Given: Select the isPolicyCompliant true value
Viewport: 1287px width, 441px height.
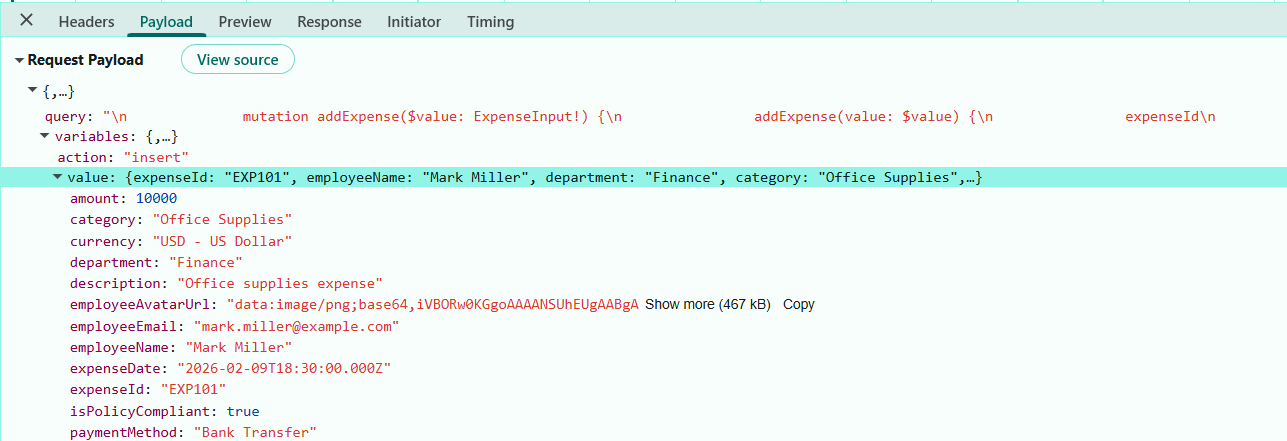Looking at the screenshot, I should [x=242, y=411].
